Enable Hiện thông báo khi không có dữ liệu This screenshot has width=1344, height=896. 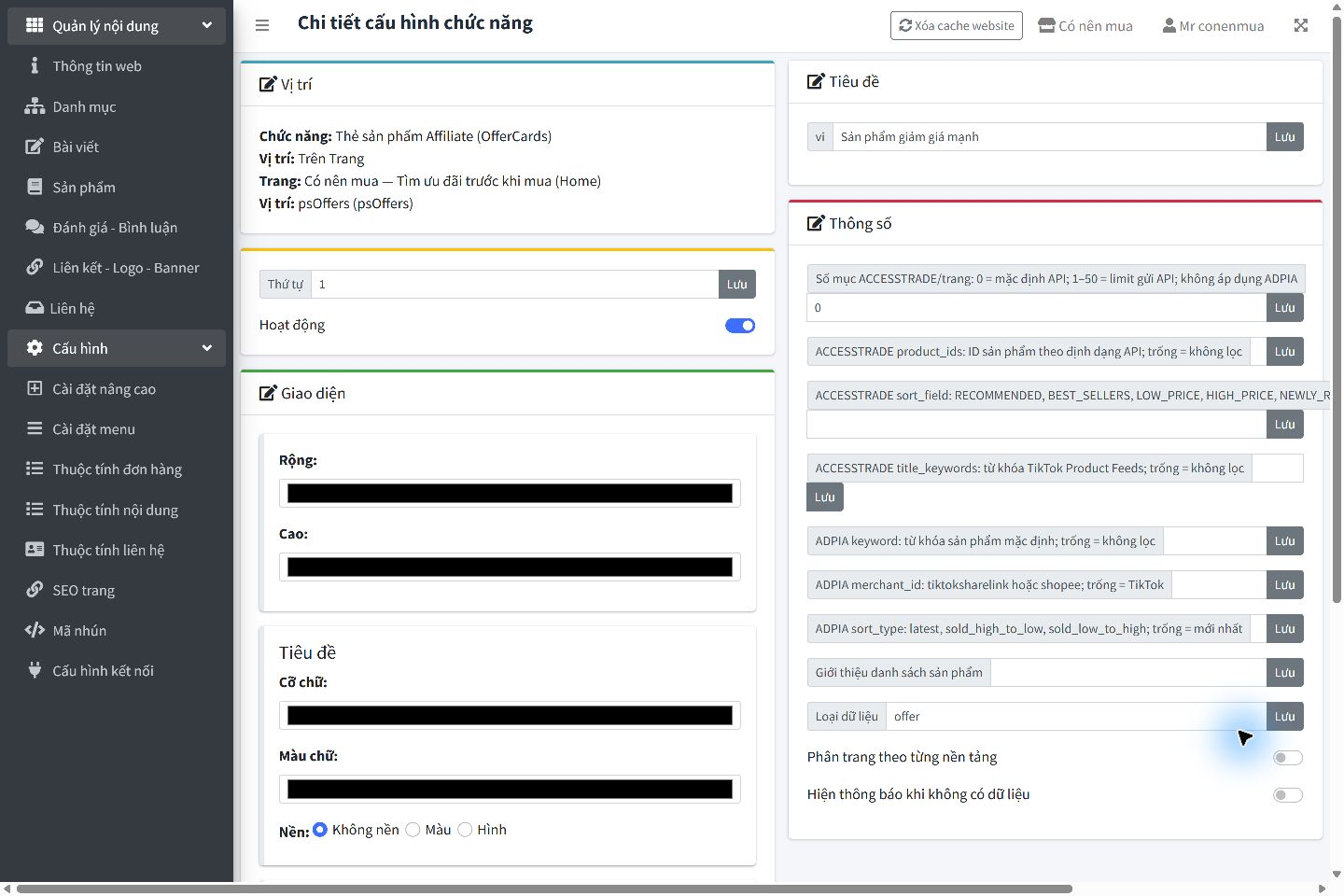1288,795
